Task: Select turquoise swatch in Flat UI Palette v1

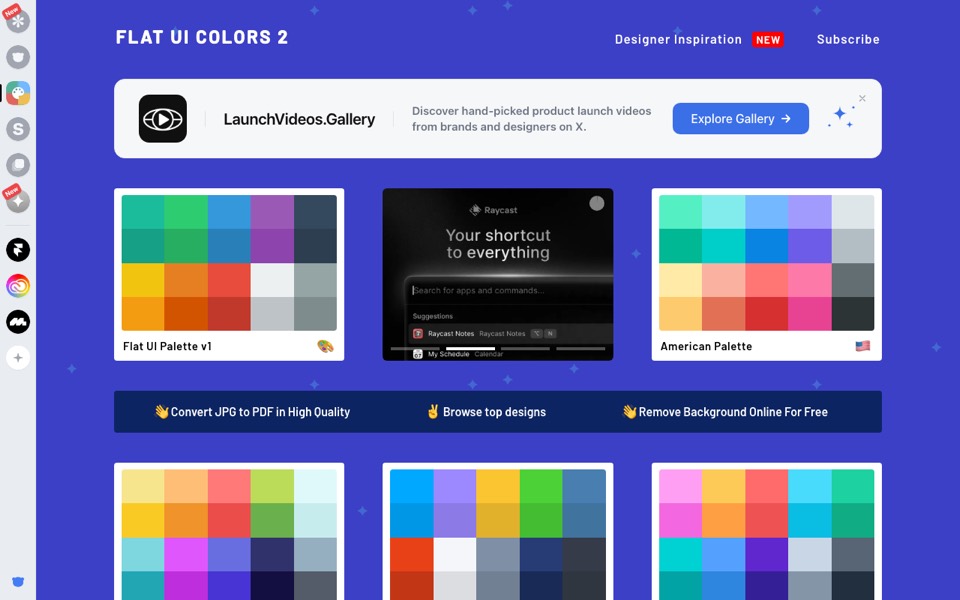Action: (143, 212)
